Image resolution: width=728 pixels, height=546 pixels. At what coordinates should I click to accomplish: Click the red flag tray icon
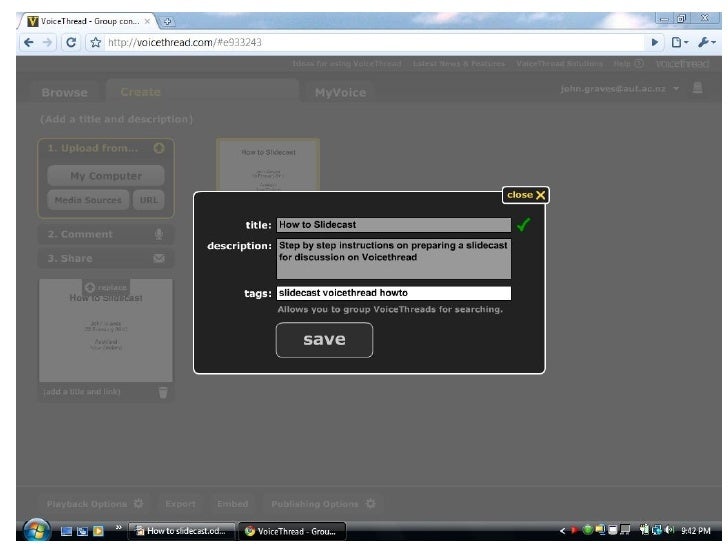(x=575, y=530)
